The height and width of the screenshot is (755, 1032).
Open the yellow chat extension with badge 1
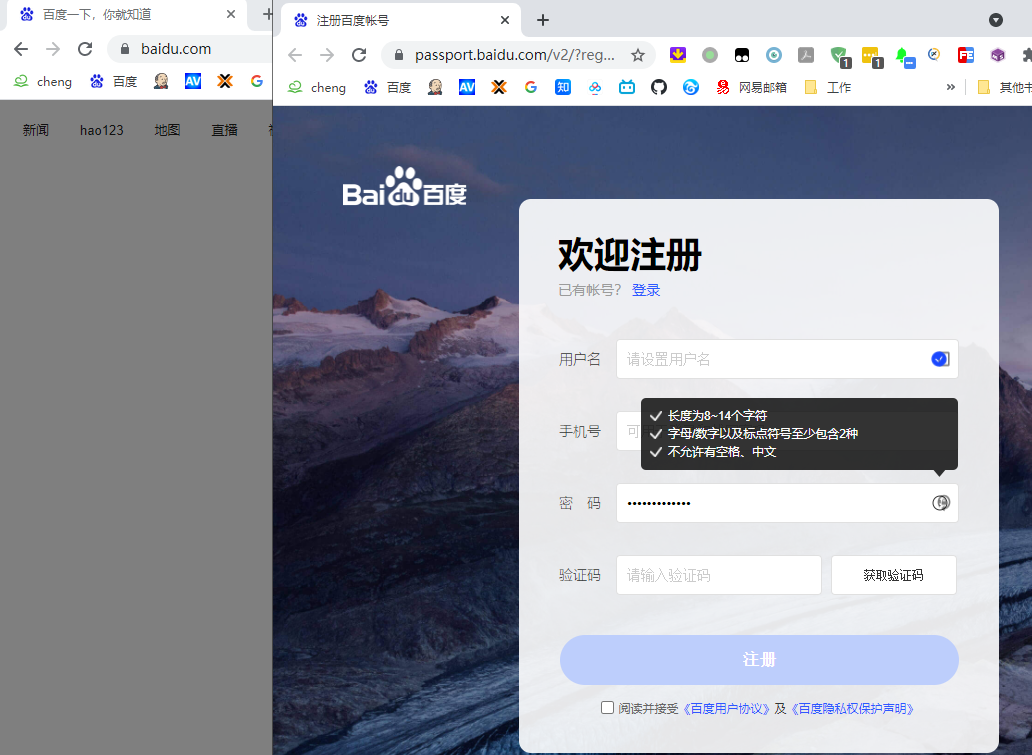click(871, 57)
